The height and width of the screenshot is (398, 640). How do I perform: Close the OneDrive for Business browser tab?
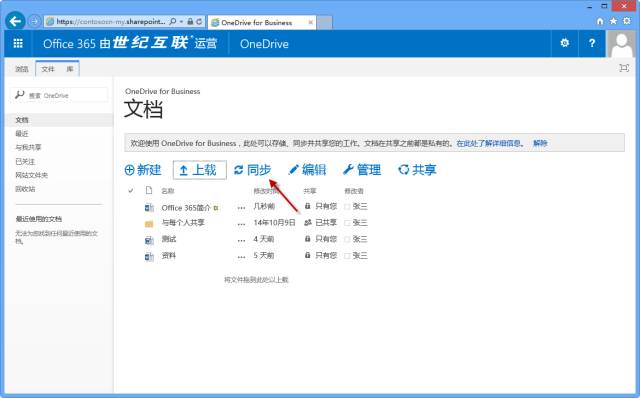coord(311,22)
